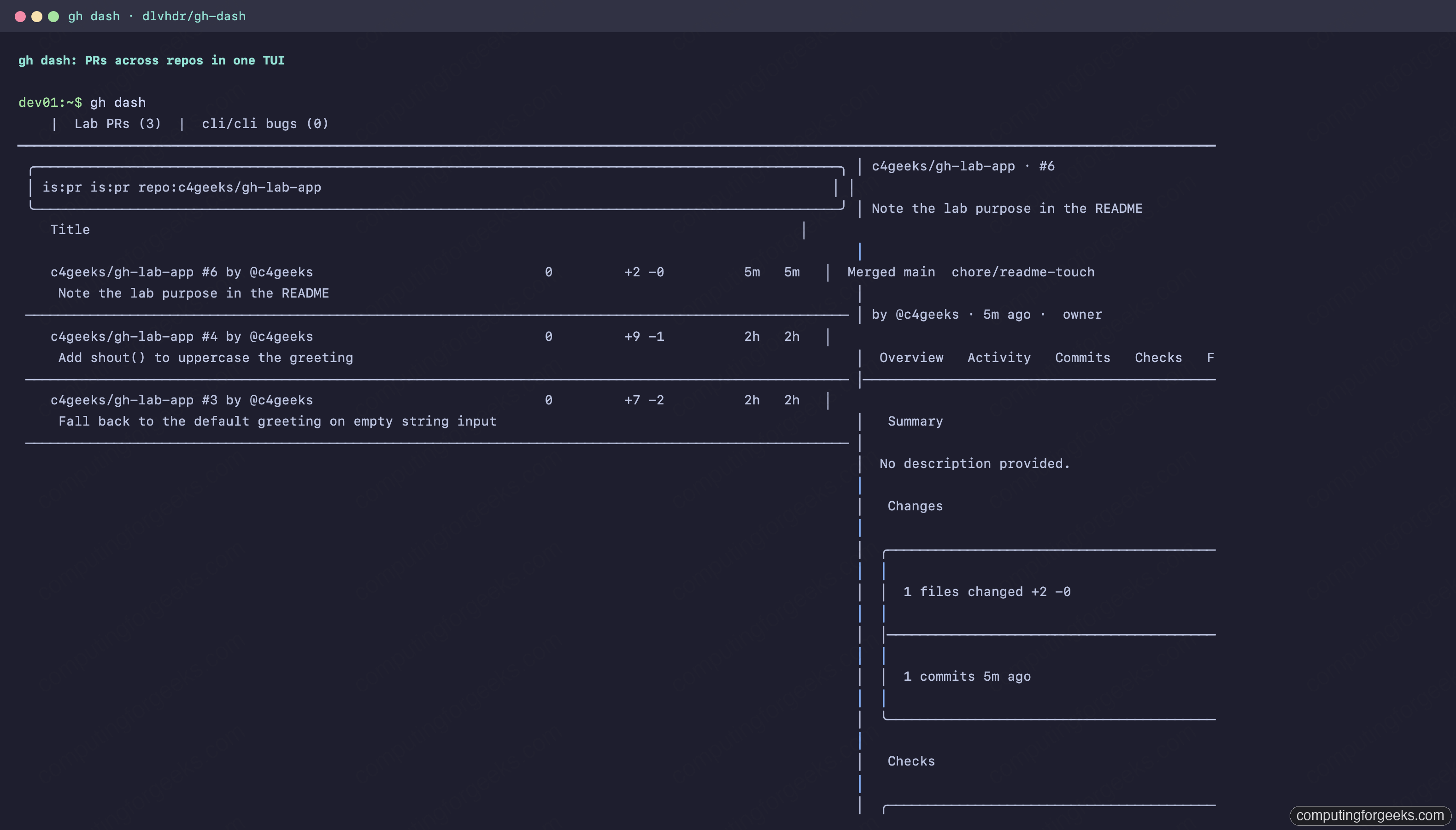Switch to the Commits tab

pos(1082,357)
